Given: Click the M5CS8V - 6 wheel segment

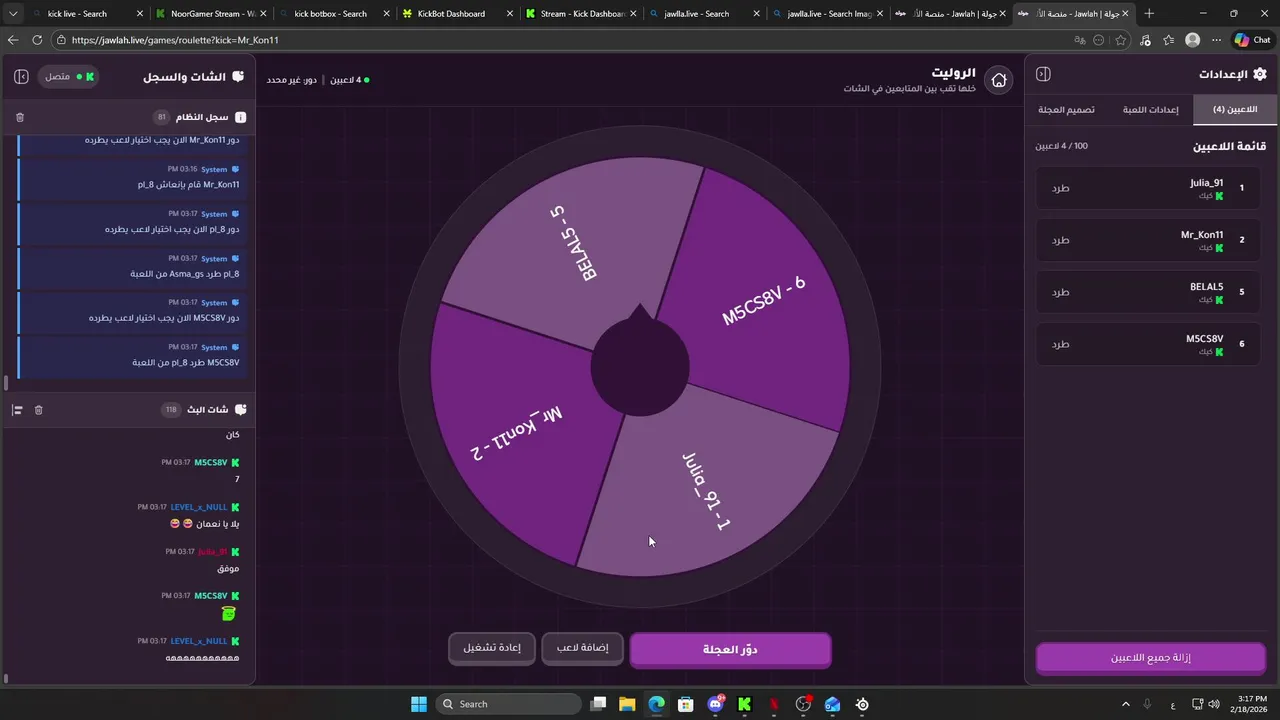Looking at the screenshot, I should [764, 300].
